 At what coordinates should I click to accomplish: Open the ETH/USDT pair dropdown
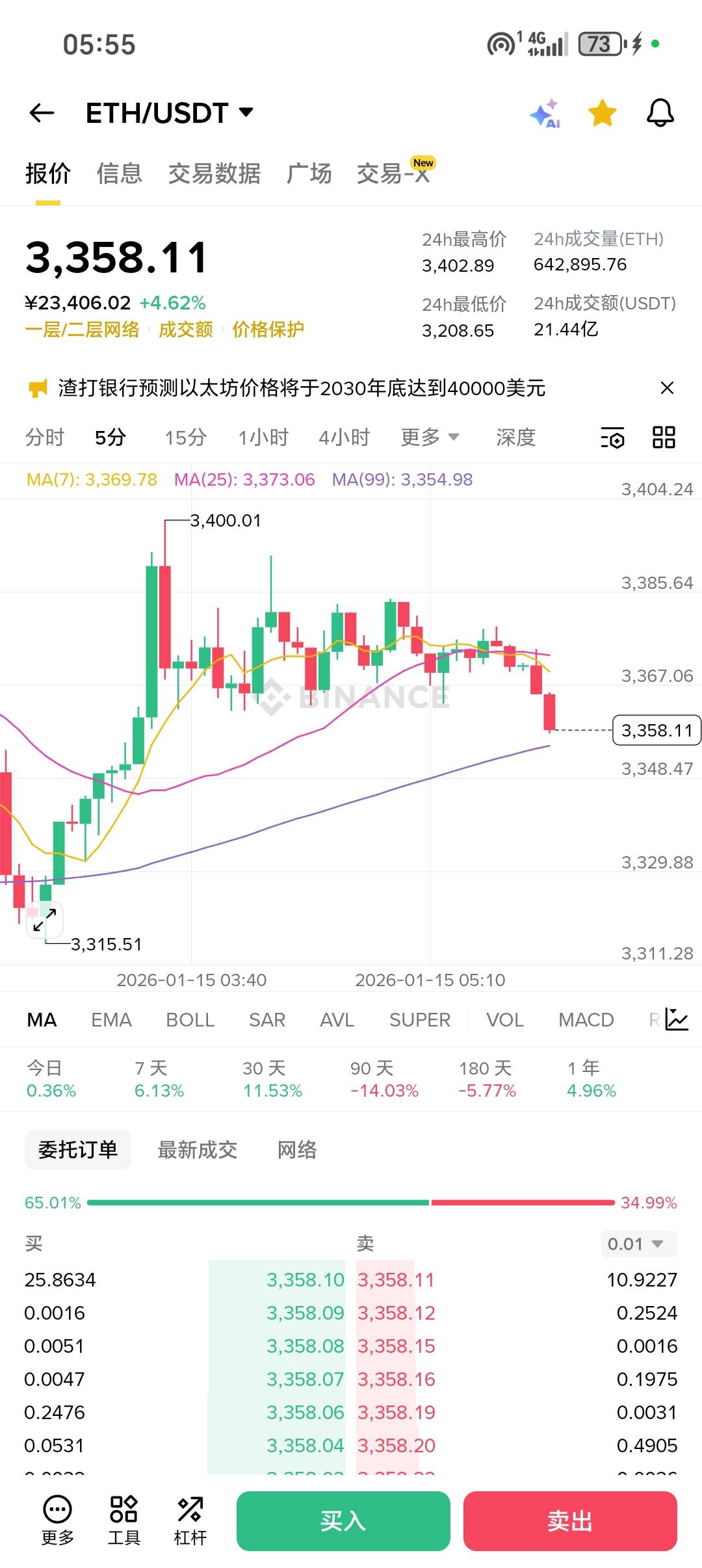(x=169, y=113)
